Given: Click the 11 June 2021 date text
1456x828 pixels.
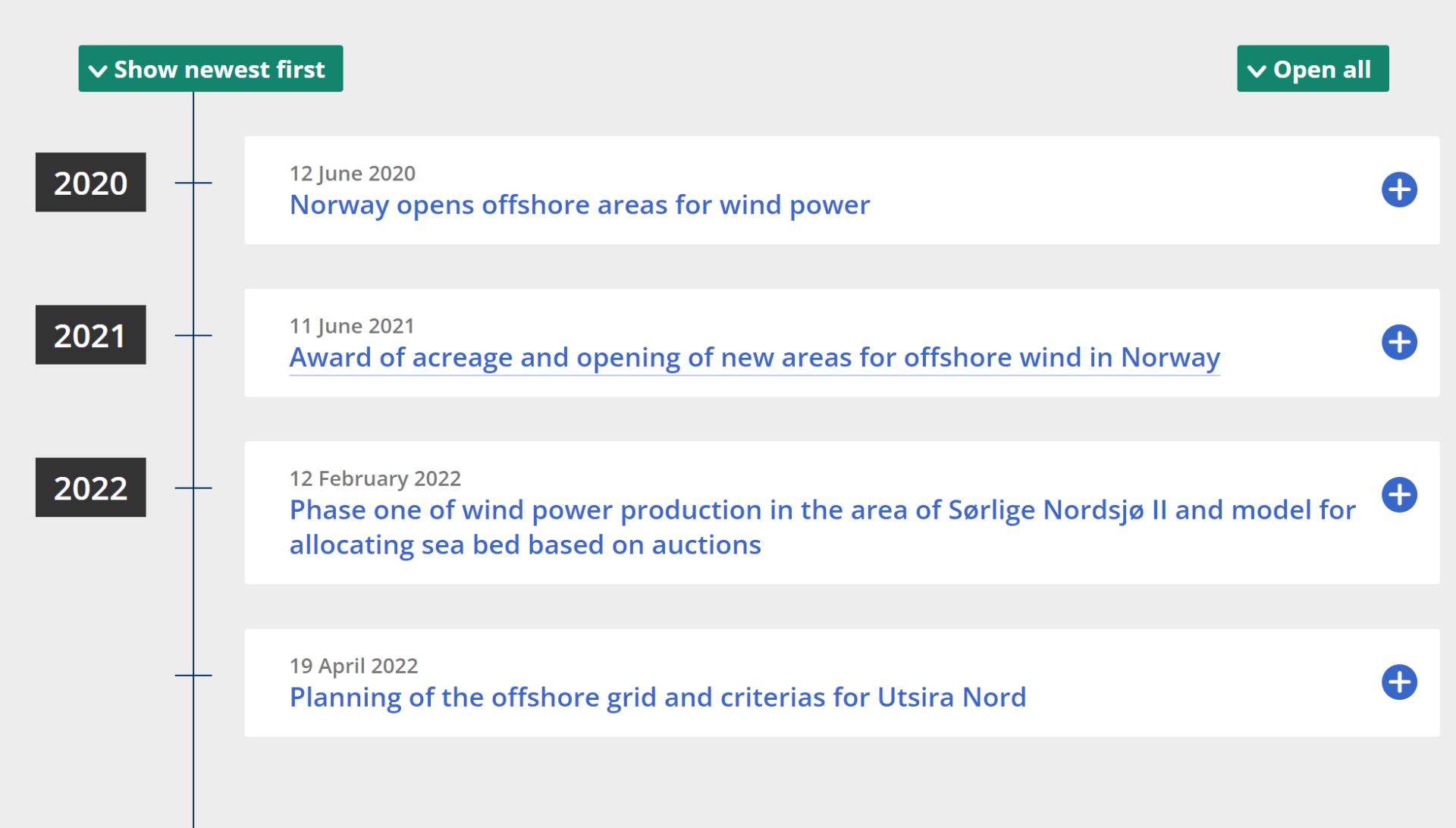Looking at the screenshot, I should pos(351,326).
